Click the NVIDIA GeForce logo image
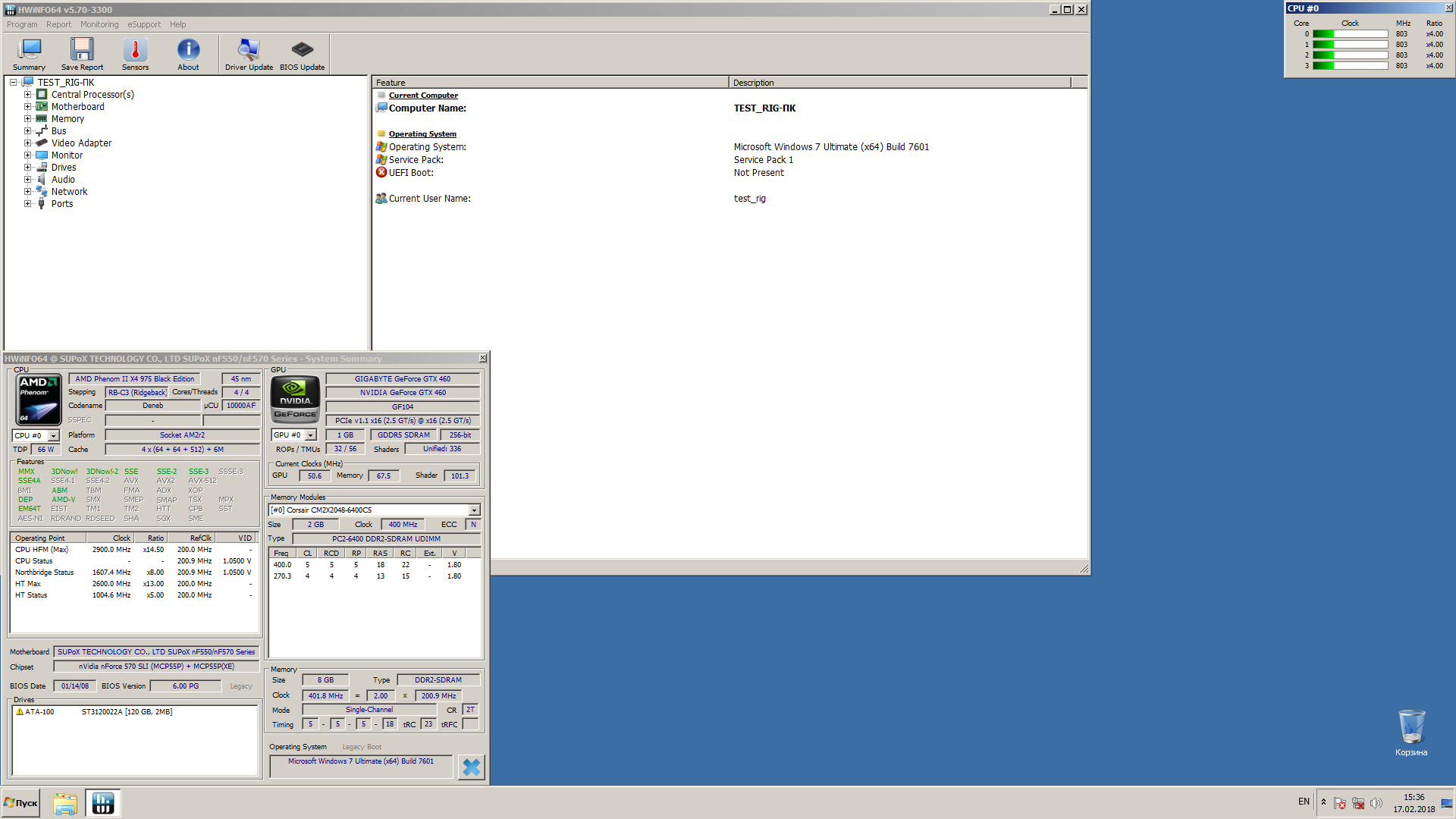This screenshot has height=819, width=1456. [x=295, y=400]
